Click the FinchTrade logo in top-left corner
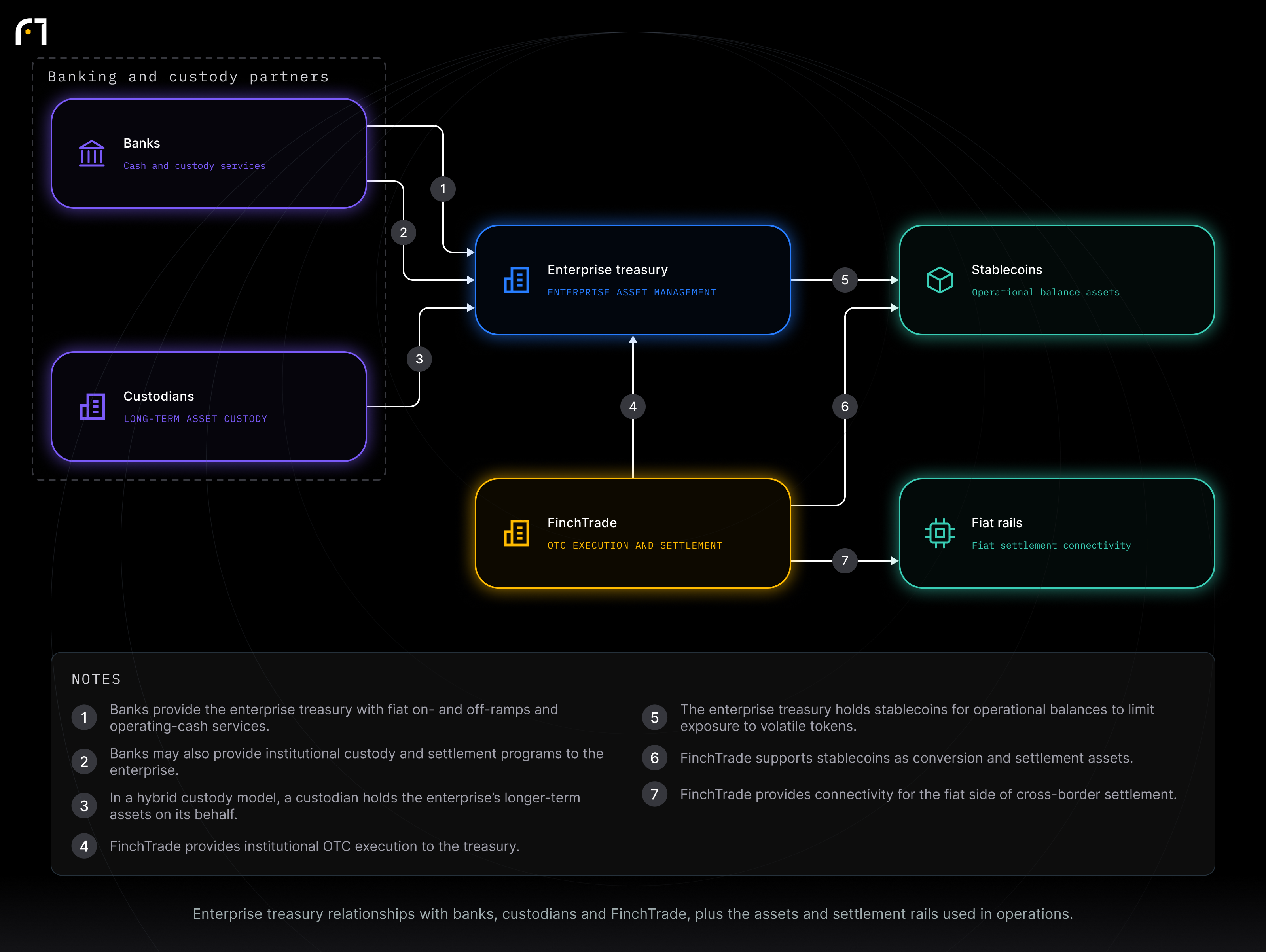This screenshot has height=952, width=1266. 31,32
